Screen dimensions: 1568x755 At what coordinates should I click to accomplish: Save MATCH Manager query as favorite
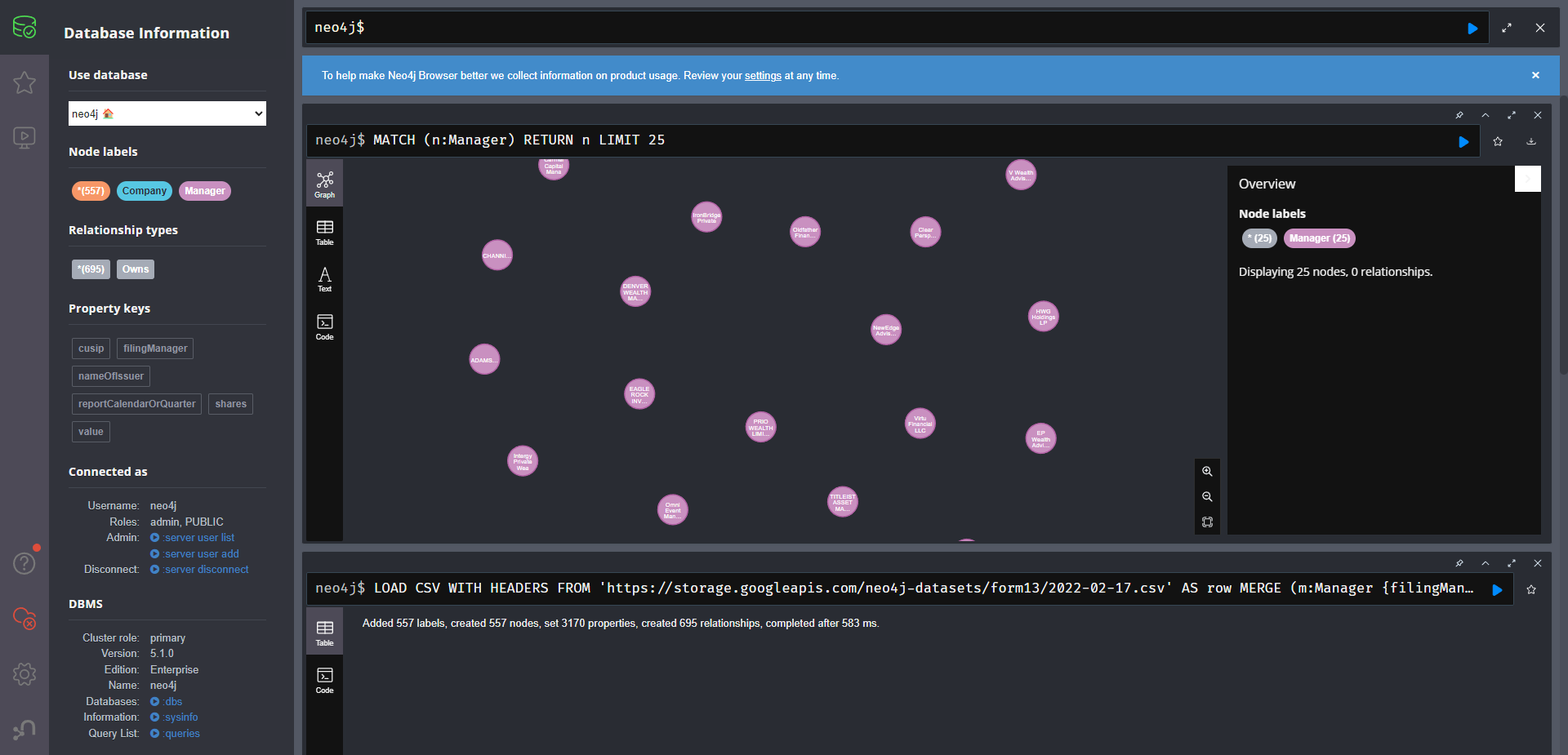click(1498, 141)
